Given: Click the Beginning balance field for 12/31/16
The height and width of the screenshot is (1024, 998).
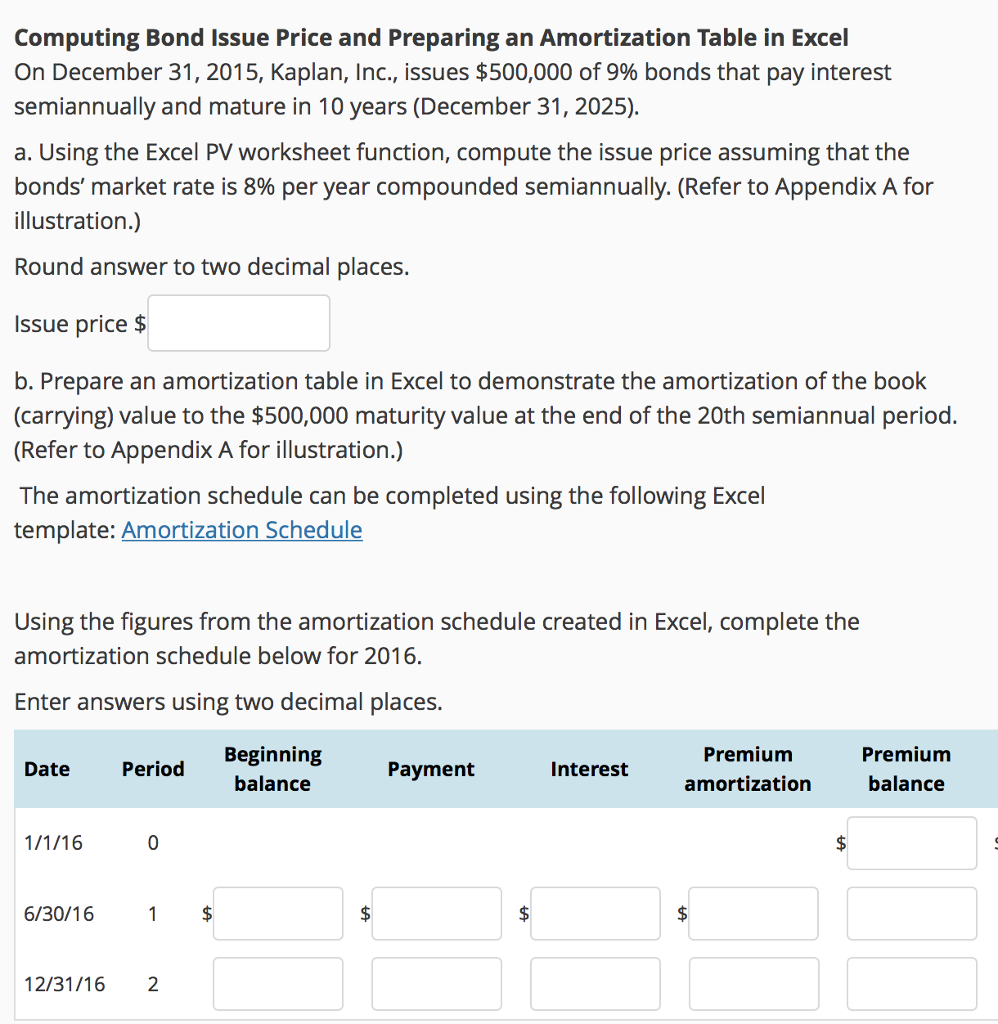Looking at the screenshot, I should point(277,983).
